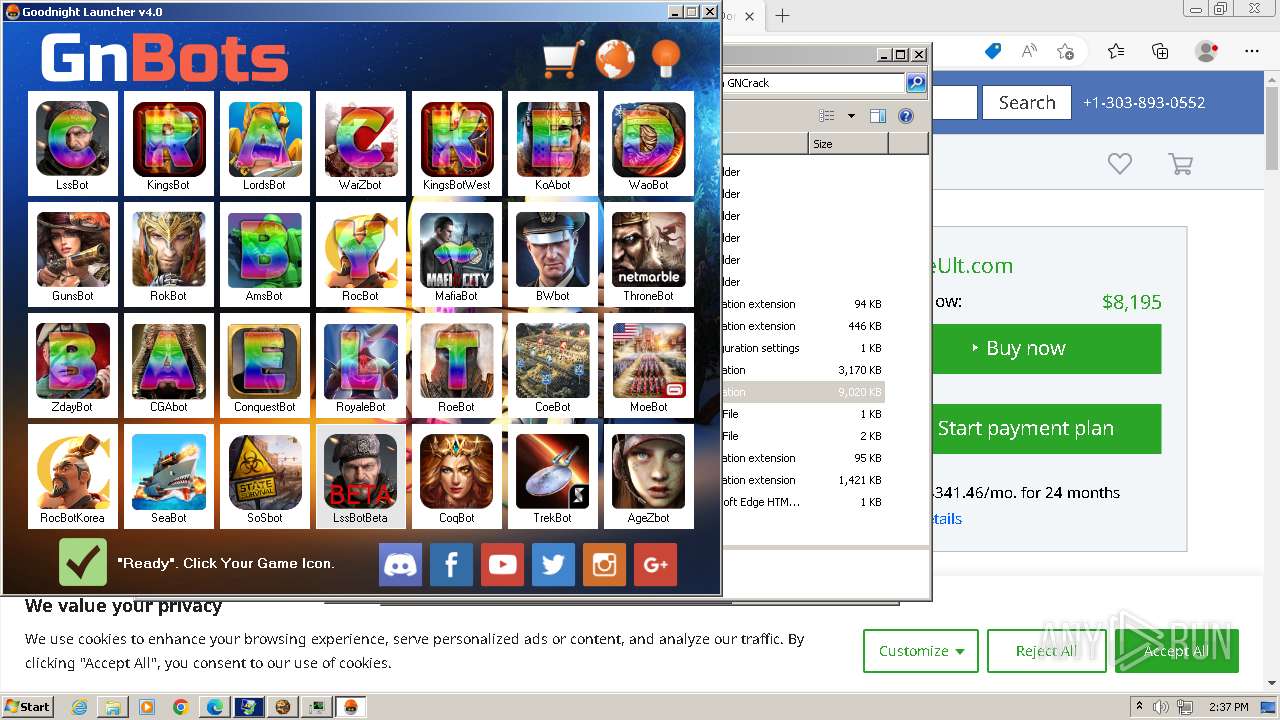
Task: Open the Twitter link icon
Action: click(553, 565)
